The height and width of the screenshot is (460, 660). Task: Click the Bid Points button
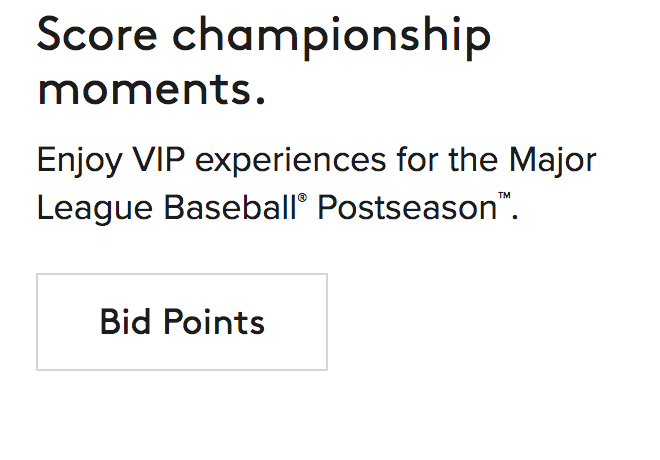tap(182, 322)
